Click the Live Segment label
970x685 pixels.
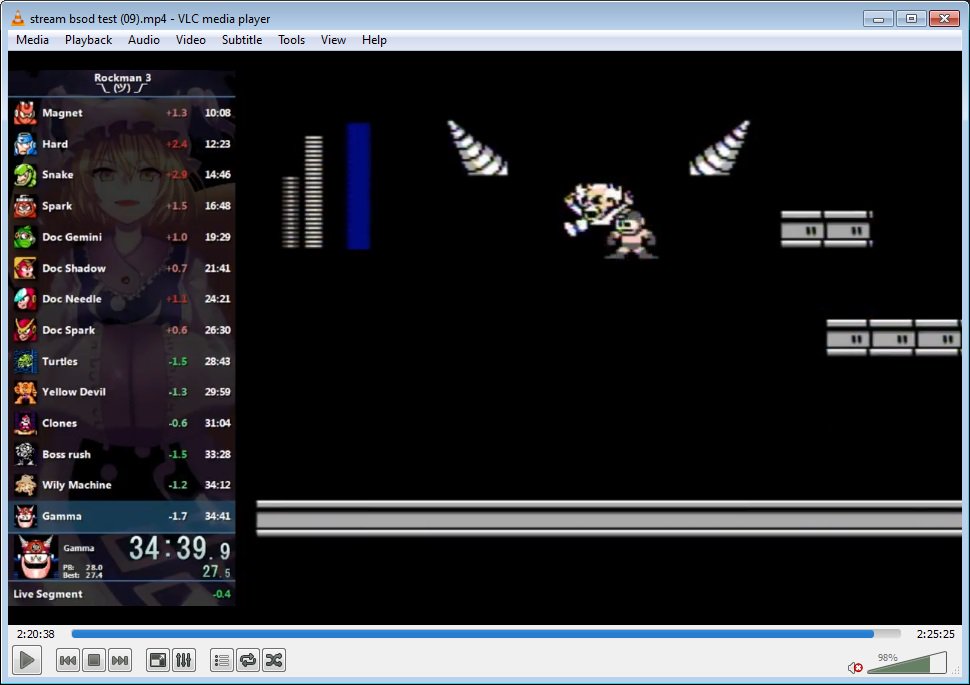(x=48, y=594)
